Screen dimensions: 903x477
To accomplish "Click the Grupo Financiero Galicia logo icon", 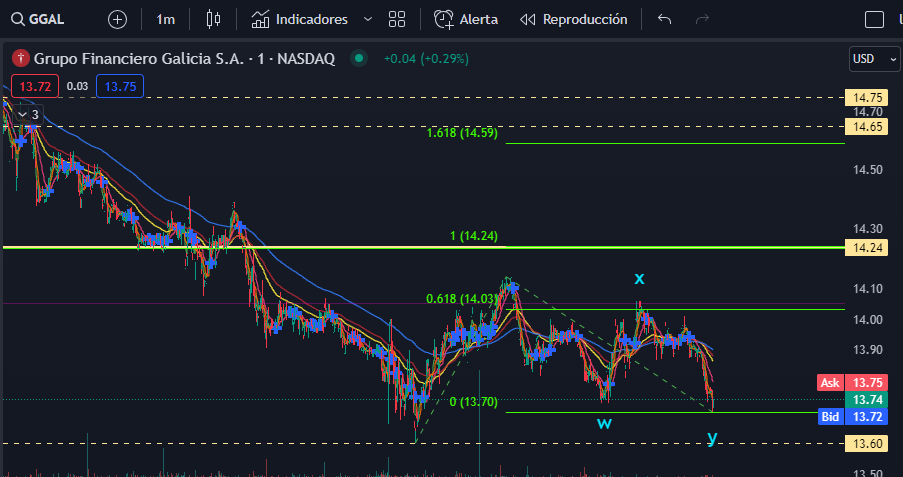I will click(x=21, y=58).
